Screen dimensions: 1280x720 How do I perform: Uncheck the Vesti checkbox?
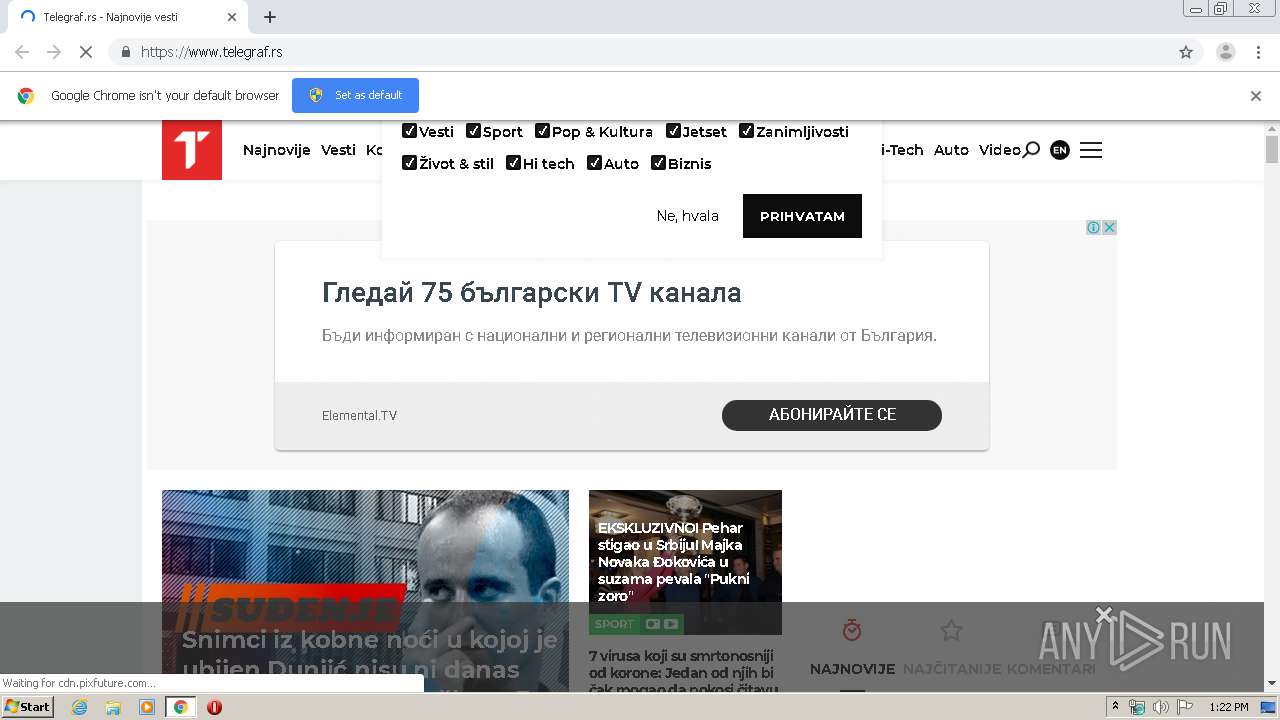[x=409, y=131]
